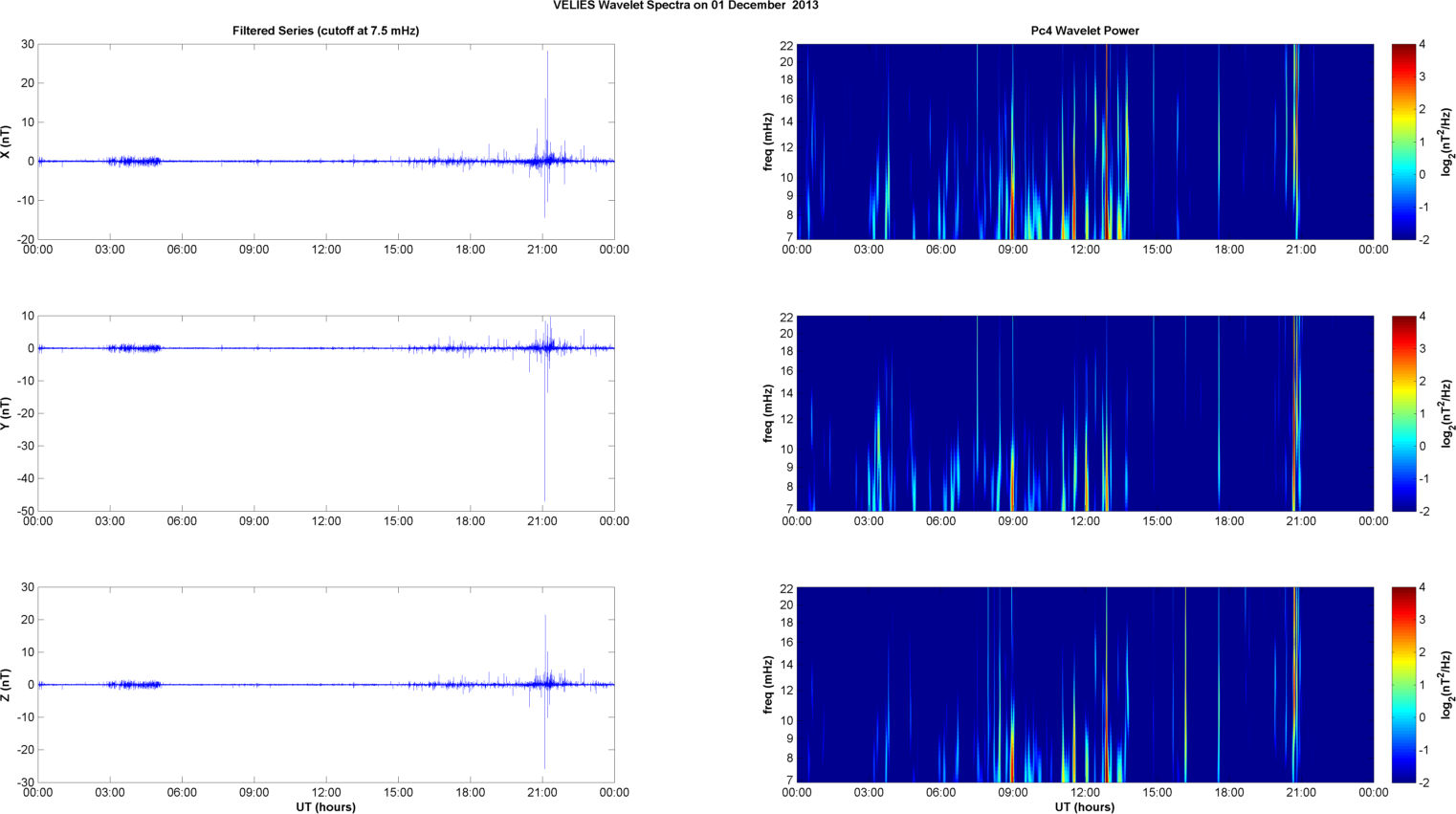Select the Filtered Series plot title
1456x814 pixels.
click(x=325, y=31)
